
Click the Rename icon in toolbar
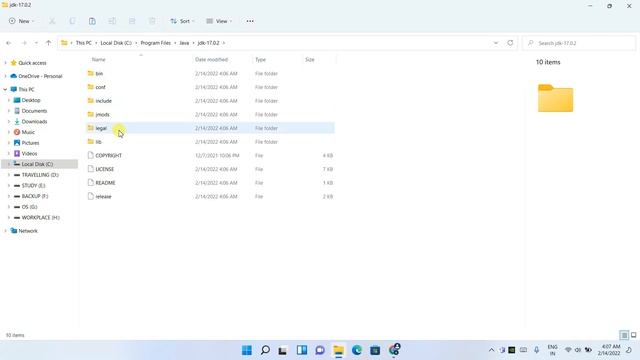tap(112, 21)
